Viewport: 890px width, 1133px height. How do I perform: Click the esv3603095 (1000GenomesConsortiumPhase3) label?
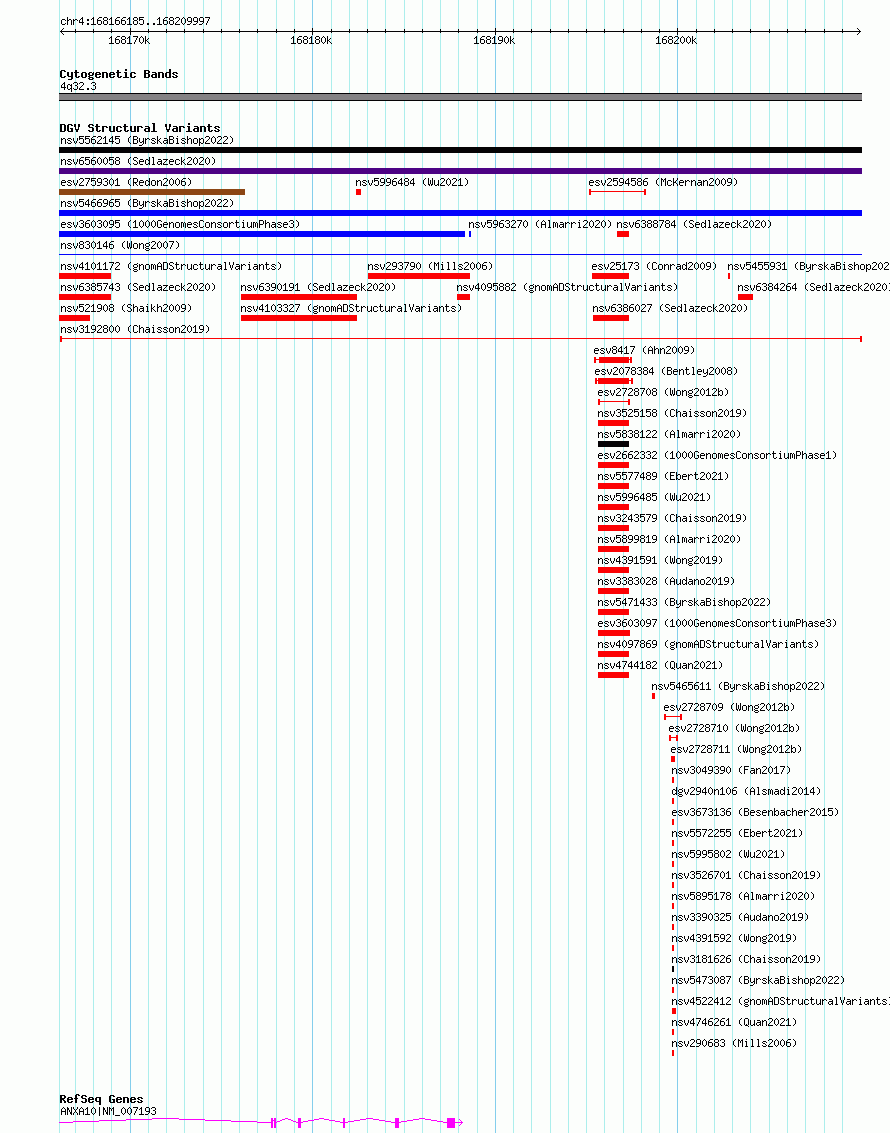coord(180,224)
